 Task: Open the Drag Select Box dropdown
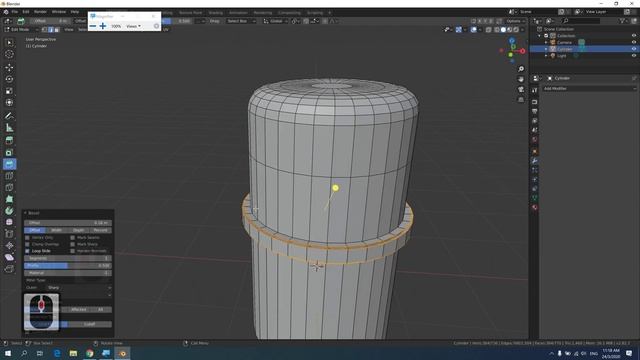(241, 21)
